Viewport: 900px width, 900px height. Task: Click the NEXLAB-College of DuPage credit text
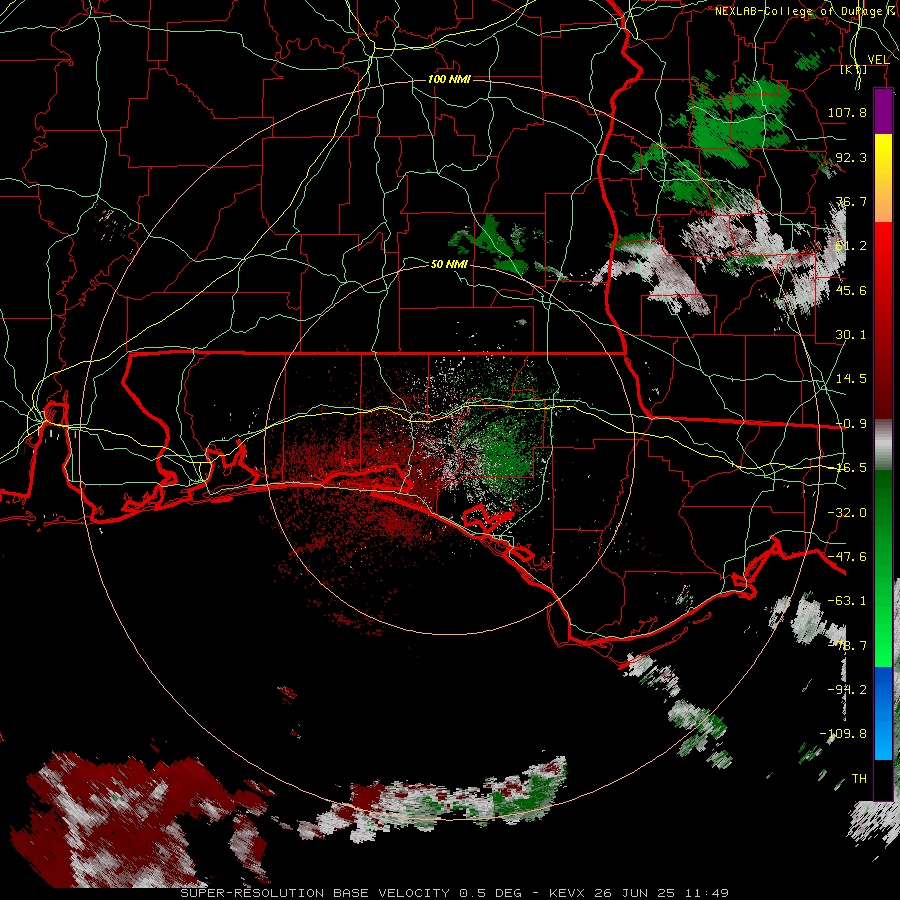coord(804,11)
